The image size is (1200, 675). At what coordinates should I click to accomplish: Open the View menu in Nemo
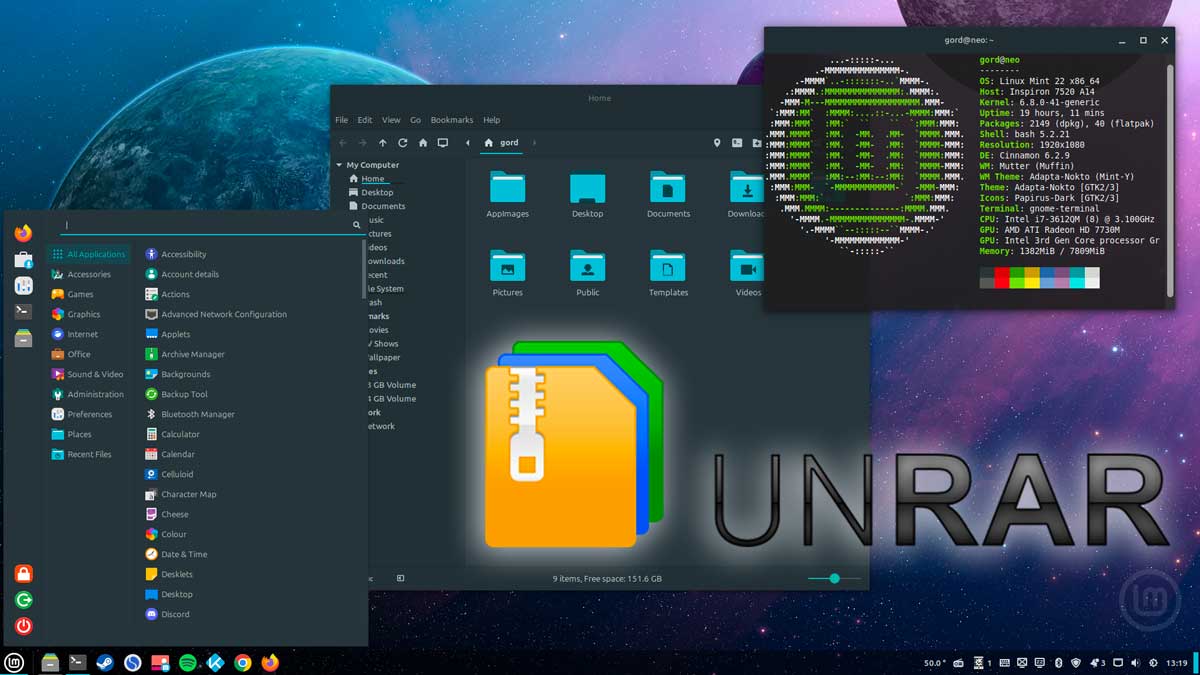coord(391,119)
